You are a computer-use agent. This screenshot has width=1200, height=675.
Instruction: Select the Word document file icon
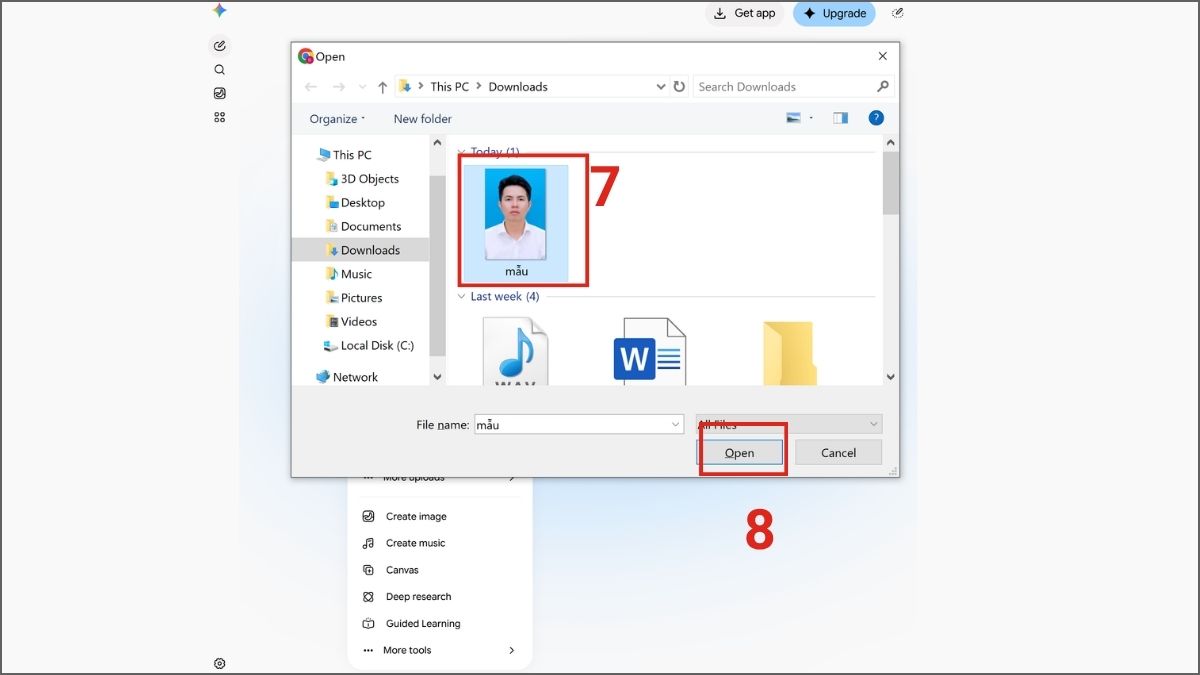click(650, 352)
